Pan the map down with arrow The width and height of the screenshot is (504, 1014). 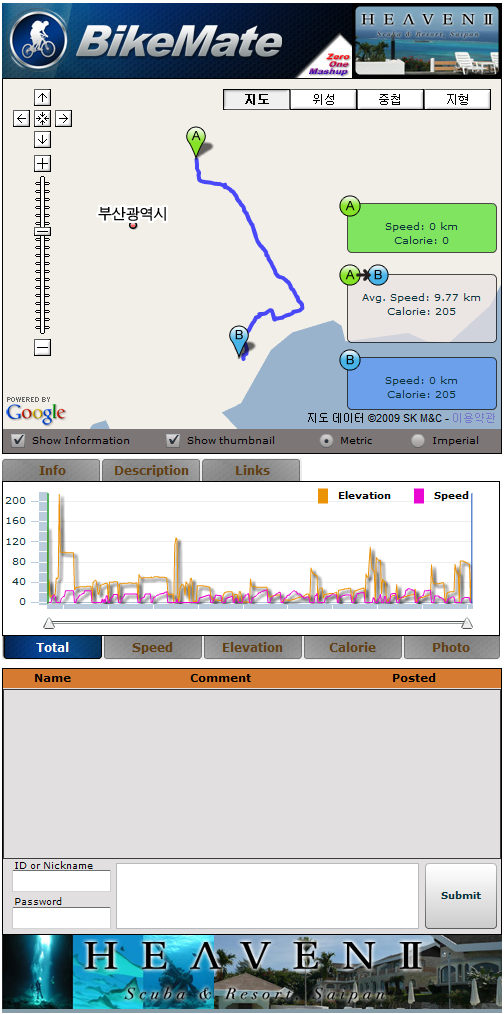pyautogui.click(x=43, y=139)
